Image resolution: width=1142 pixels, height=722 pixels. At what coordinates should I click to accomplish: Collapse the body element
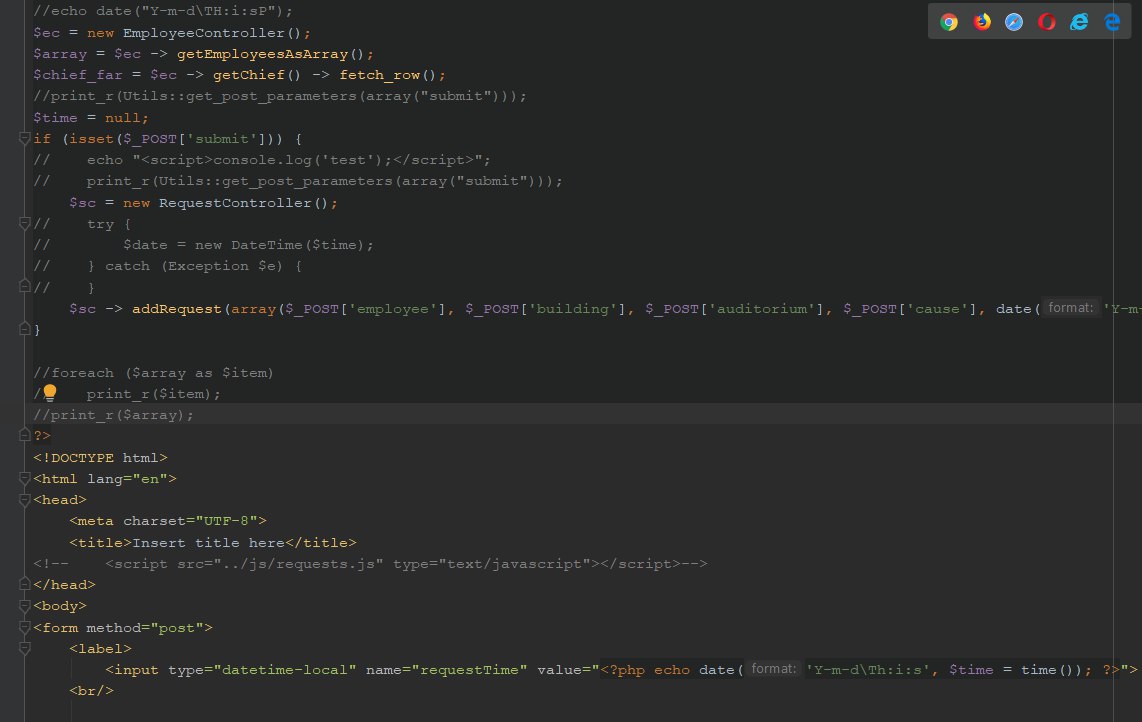click(24, 606)
